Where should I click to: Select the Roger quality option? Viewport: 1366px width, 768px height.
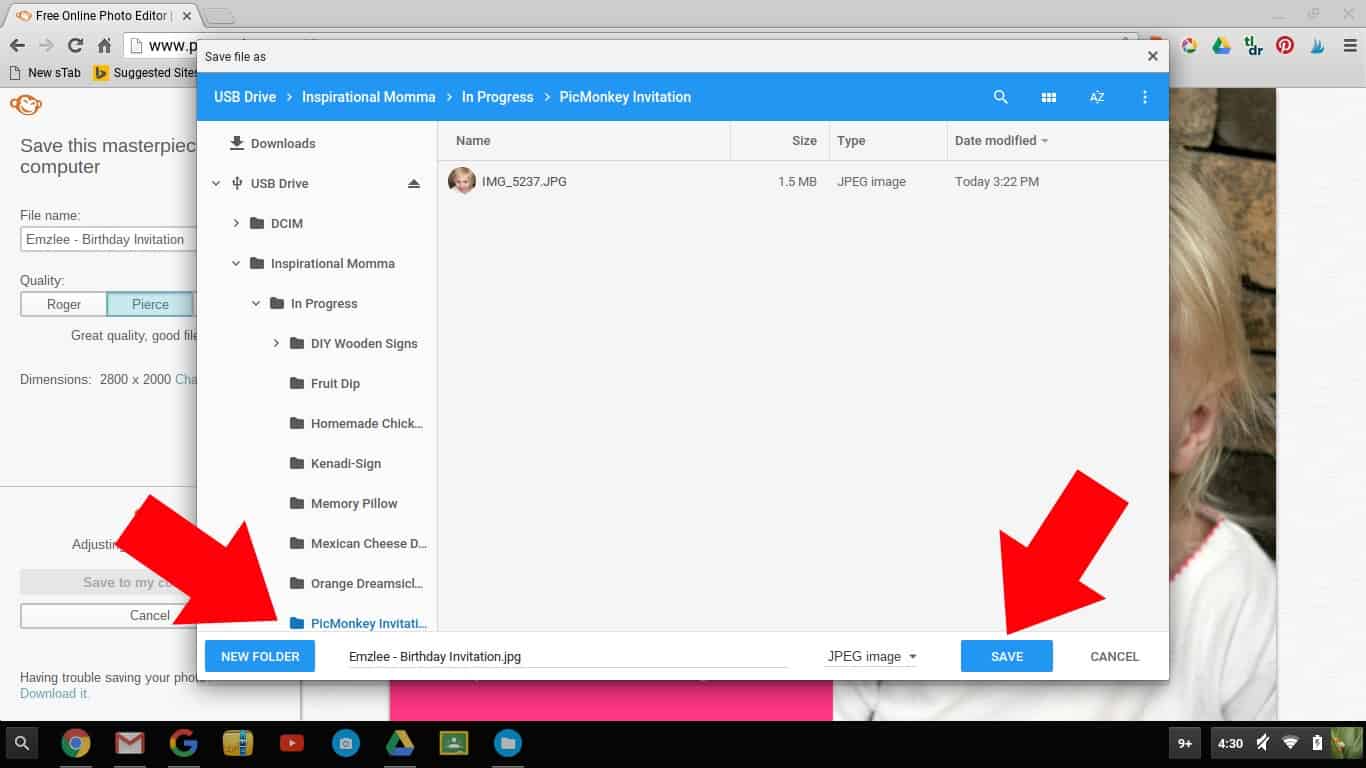pyautogui.click(x=64, y=304)
